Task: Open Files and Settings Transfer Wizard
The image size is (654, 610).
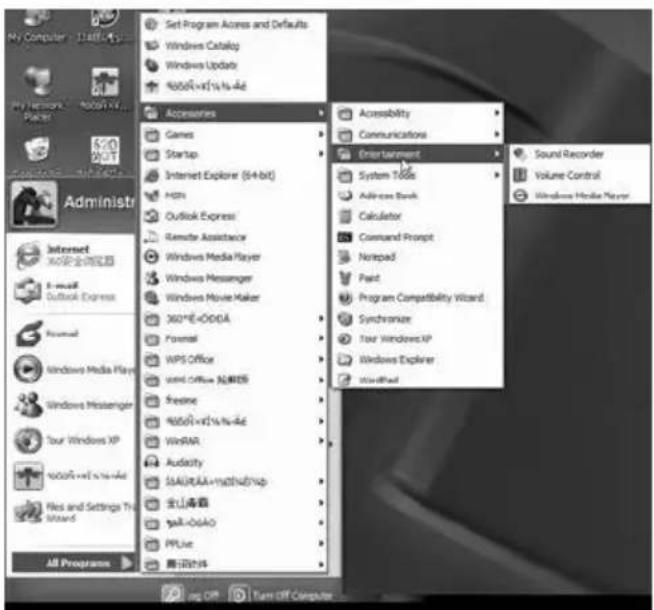Action: click(73, 512)
